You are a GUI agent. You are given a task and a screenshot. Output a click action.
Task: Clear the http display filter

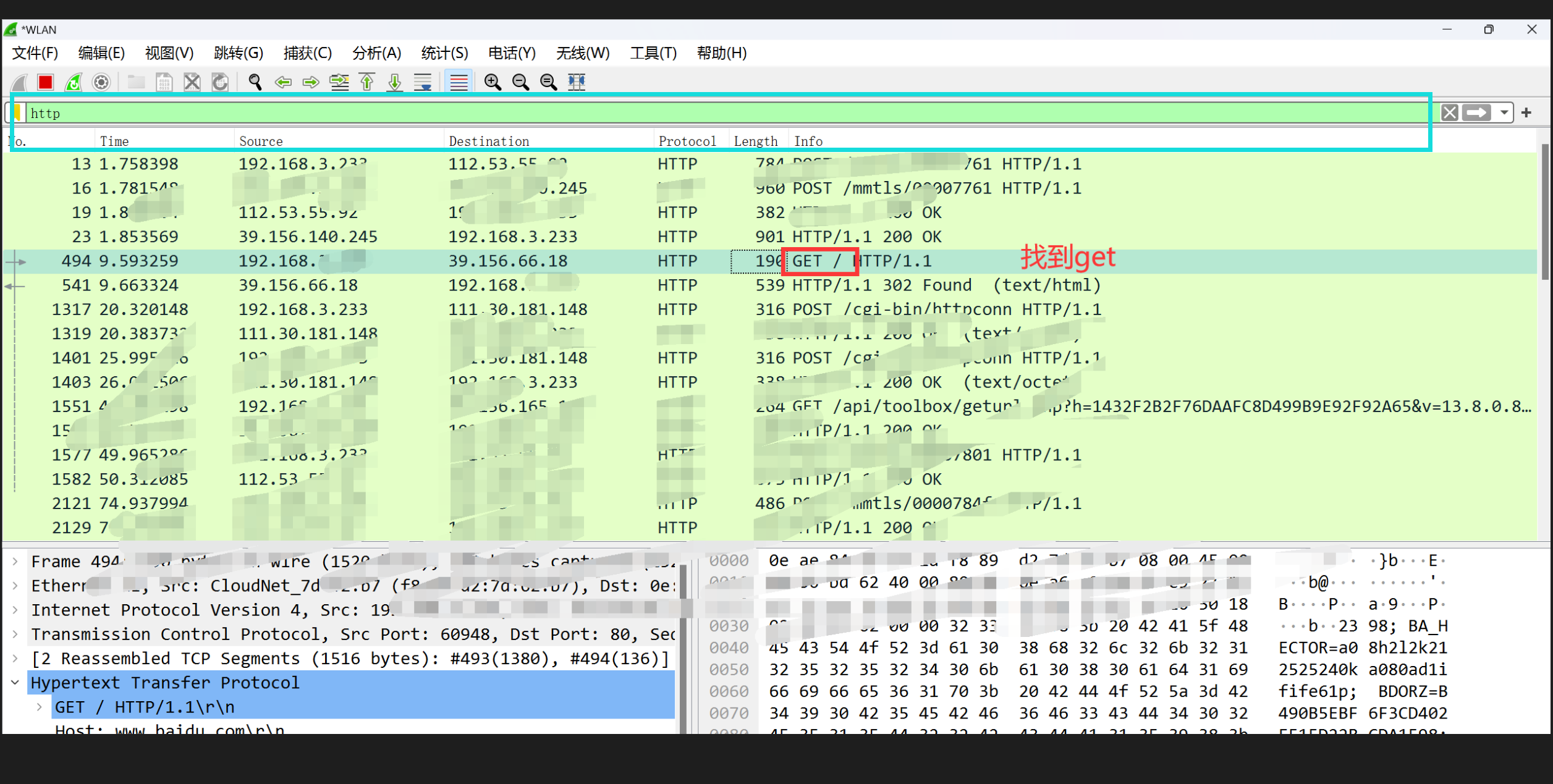pyautogui.click(x=1449, y=112)
